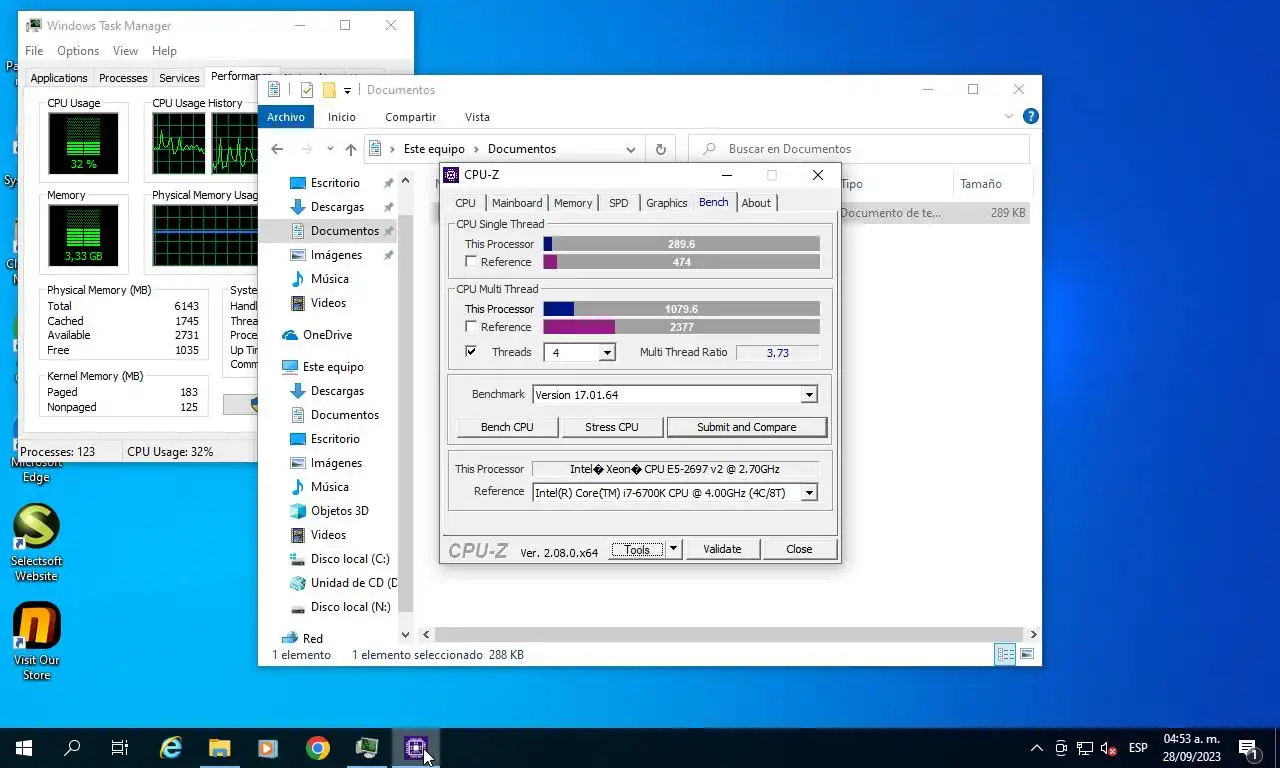Open File Explorer taskbar icon

[x=219, y=748]
